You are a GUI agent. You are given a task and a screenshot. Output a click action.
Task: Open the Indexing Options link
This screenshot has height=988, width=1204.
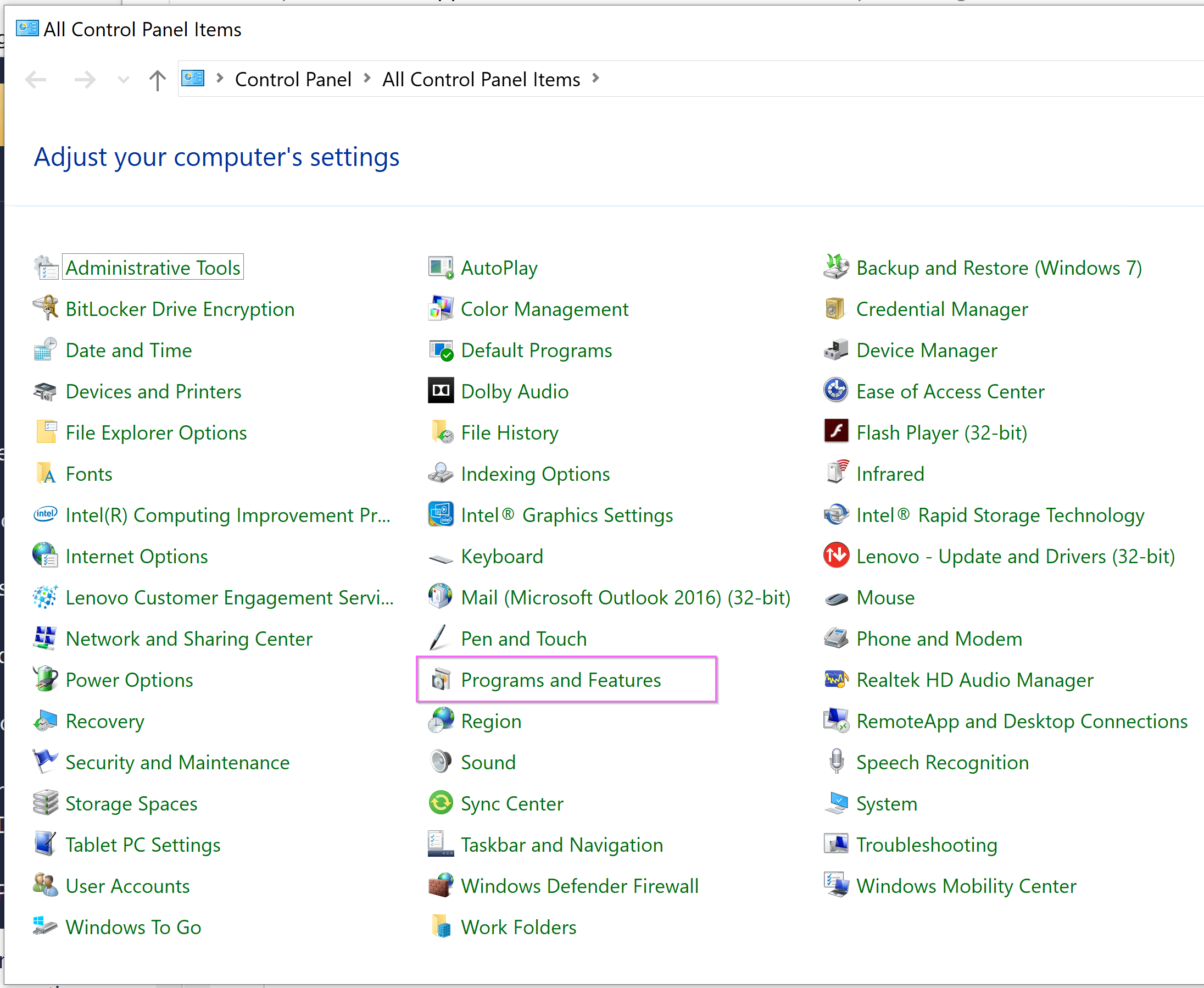(x=535, y=474)
